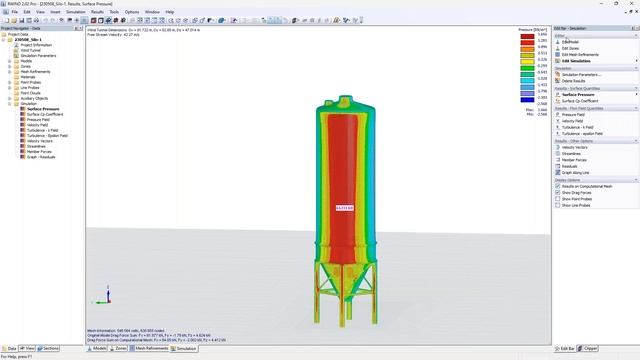Select Turbulence - Epsilon Field in navigator tree

point(47,136)
